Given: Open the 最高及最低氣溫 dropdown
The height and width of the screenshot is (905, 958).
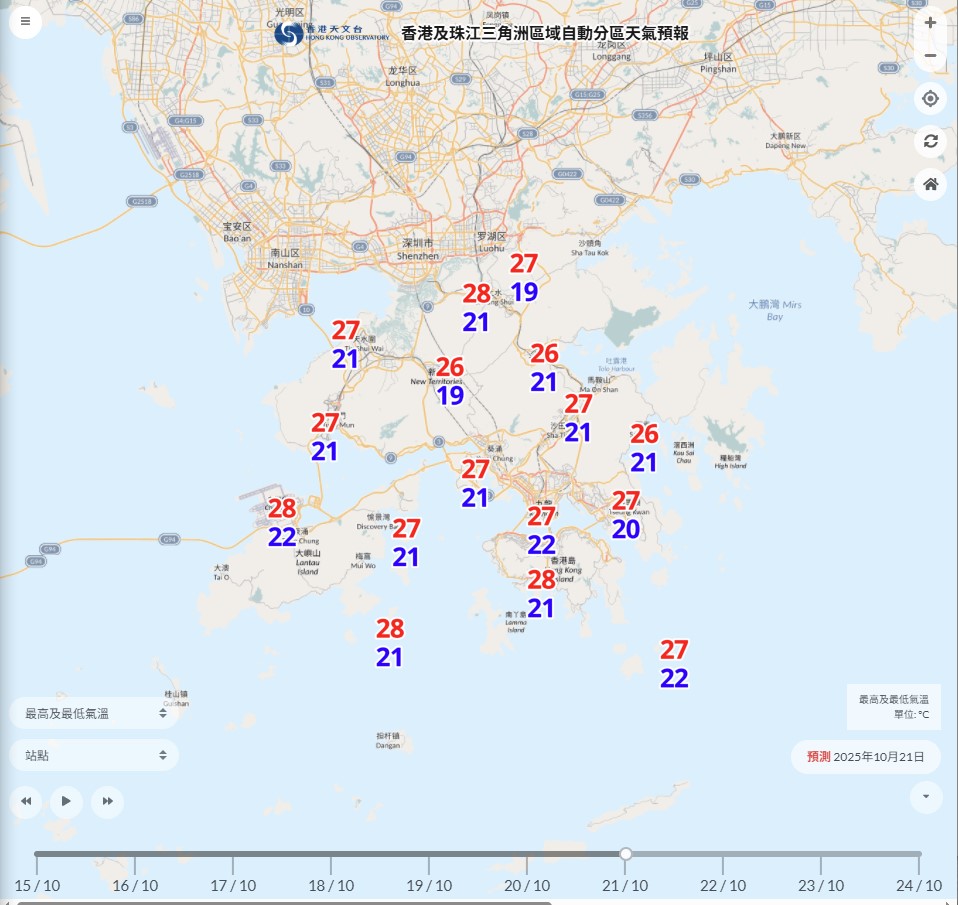Looking at the screenshot, I should click(95, 713).
